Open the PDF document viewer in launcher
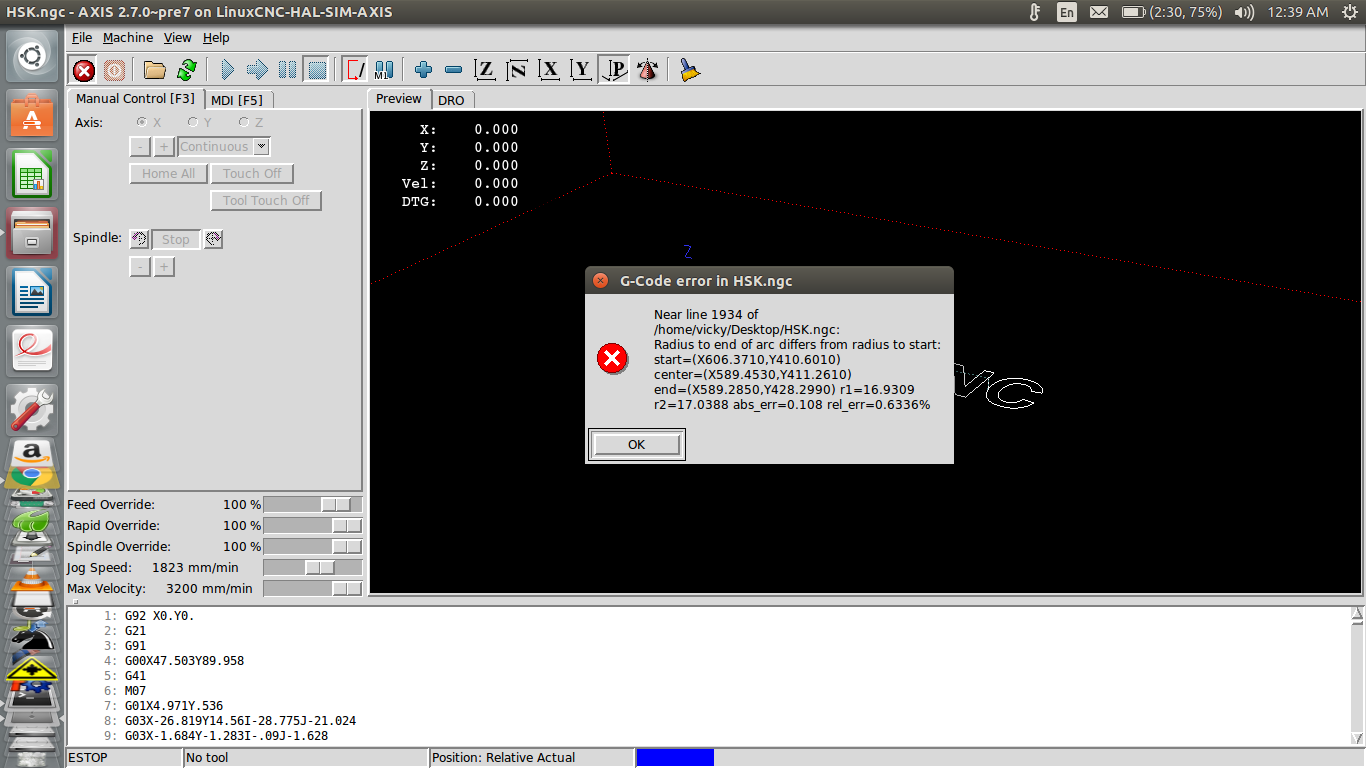 point(32,351)
